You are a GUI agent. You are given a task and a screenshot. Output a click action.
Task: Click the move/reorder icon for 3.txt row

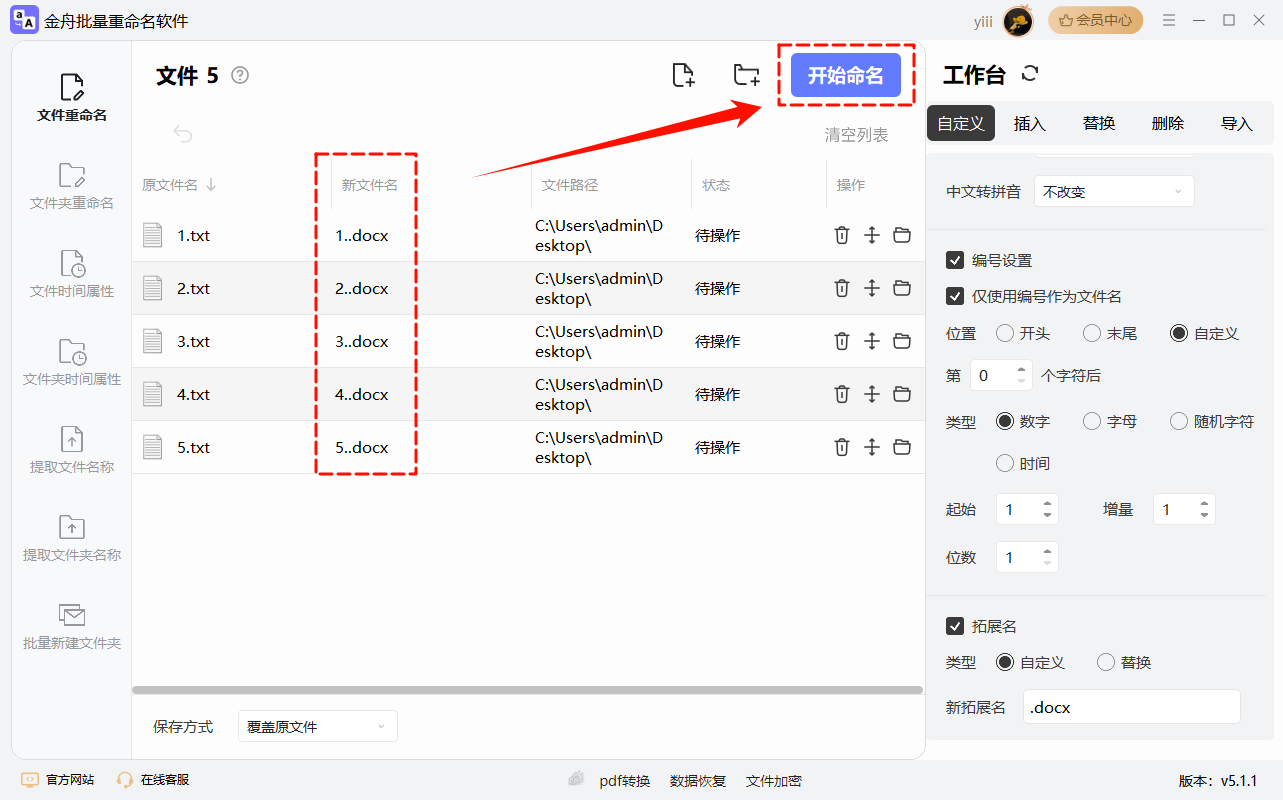pyautogui.click(x=871, y=341)
